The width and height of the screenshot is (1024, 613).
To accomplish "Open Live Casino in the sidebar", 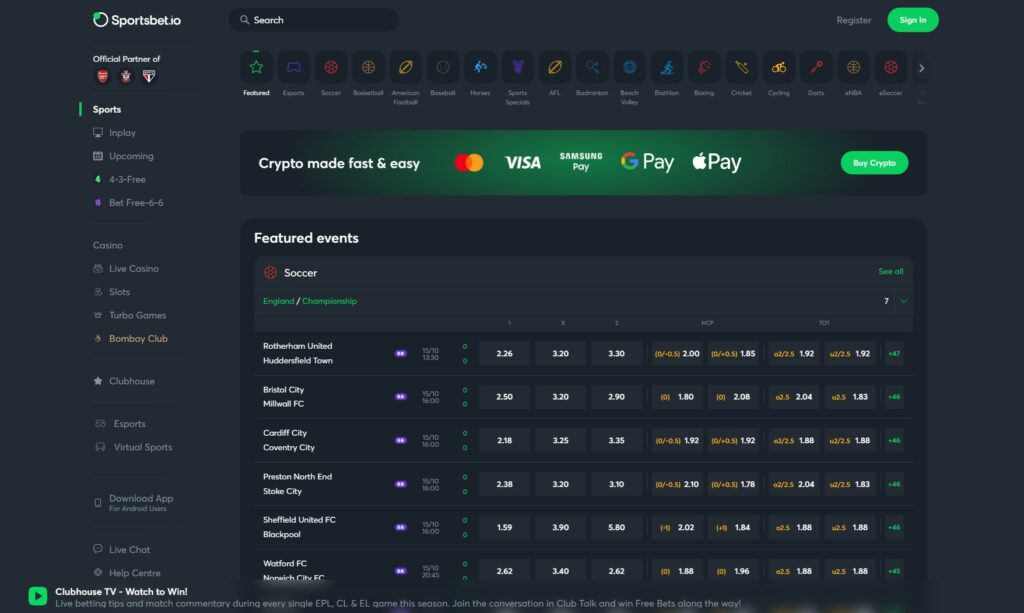I will [126, 268].
